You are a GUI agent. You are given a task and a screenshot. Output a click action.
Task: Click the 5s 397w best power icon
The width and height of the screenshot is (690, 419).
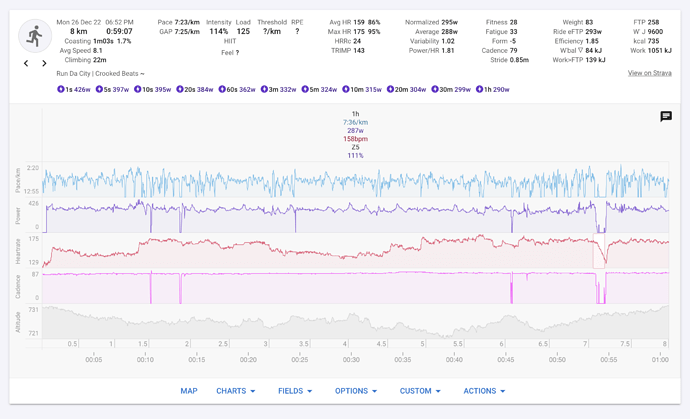(x=99, y=89)
